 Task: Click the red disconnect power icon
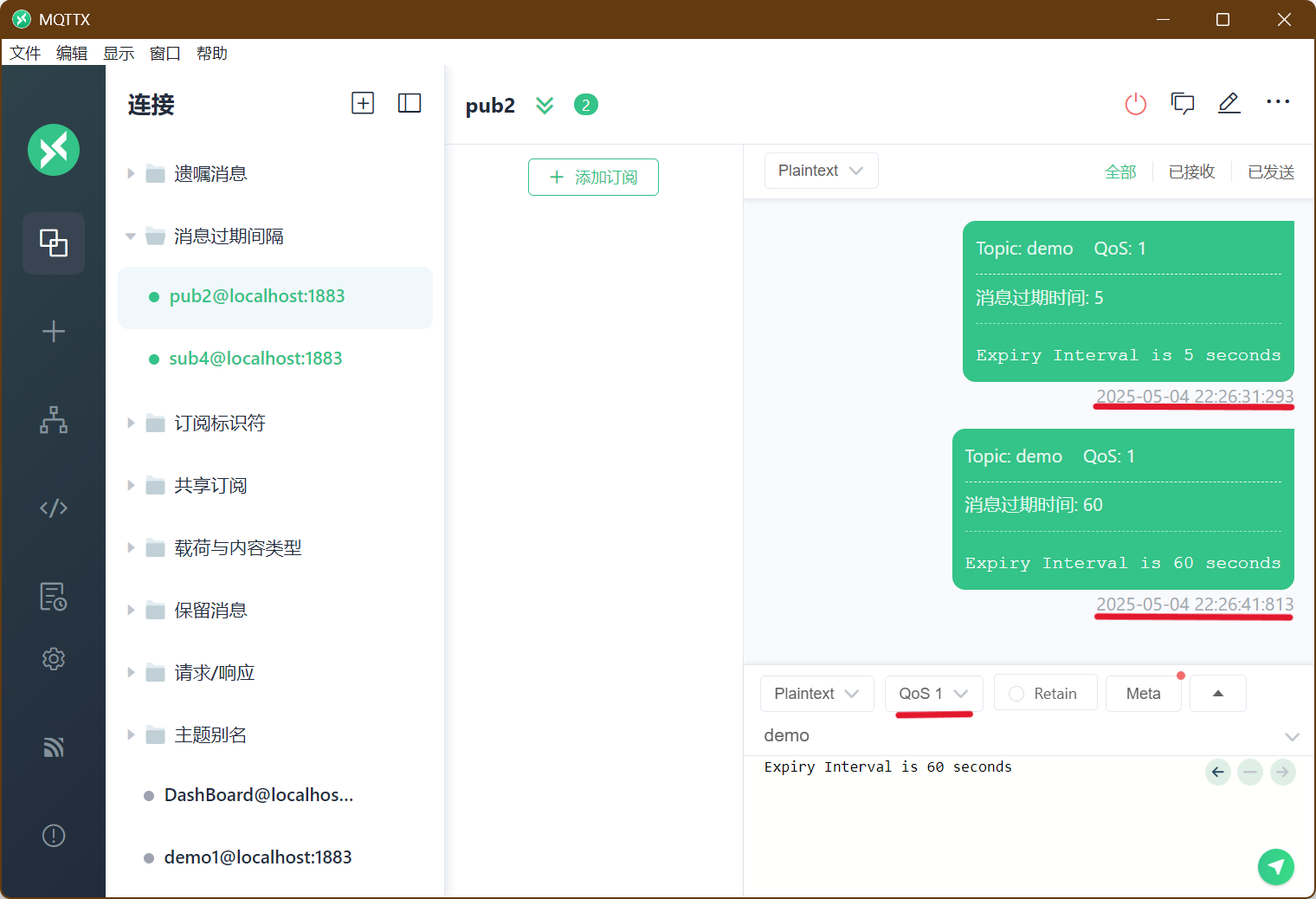[x=1135, y=105]
